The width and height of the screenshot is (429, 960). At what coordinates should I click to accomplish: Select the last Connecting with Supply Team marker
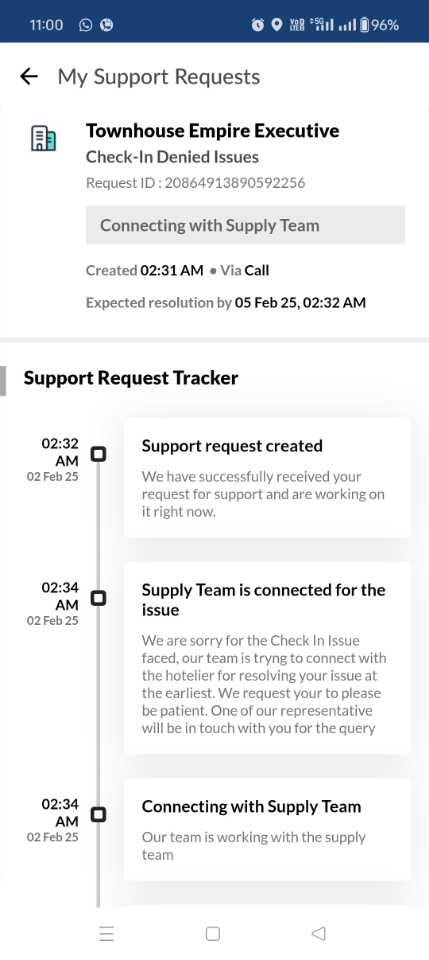point(98,814)
